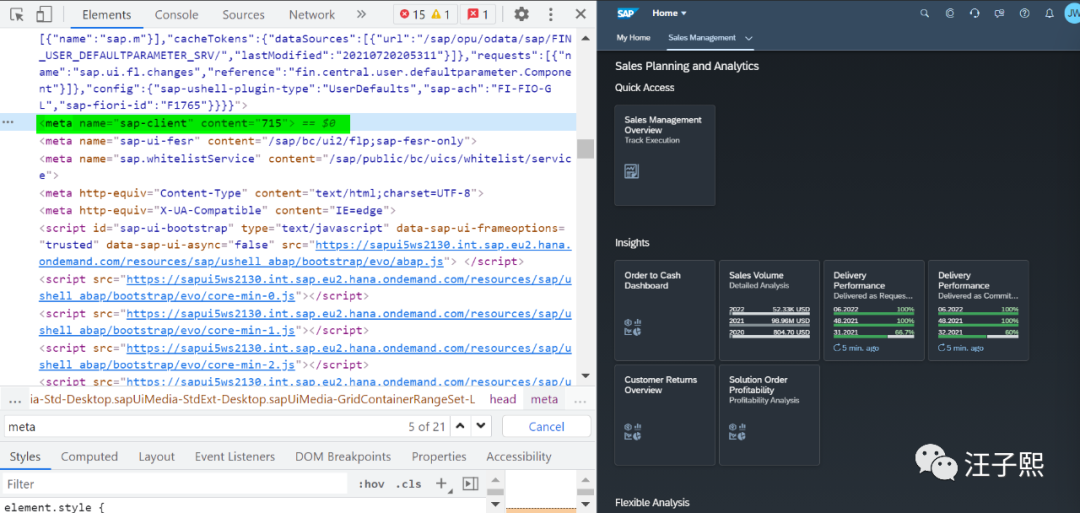This screenshot has height=513, width=1080.
Task: Select the meta sap-ui-fesr node
Action: [x=258, y=141]
